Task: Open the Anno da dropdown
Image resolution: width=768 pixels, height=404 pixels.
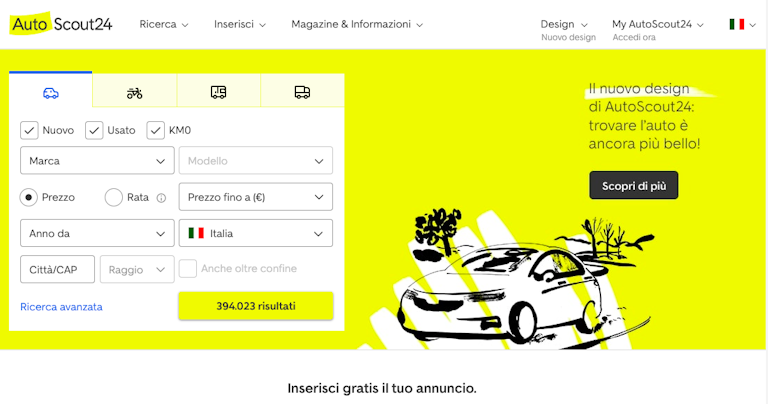Action: [97, 233]
